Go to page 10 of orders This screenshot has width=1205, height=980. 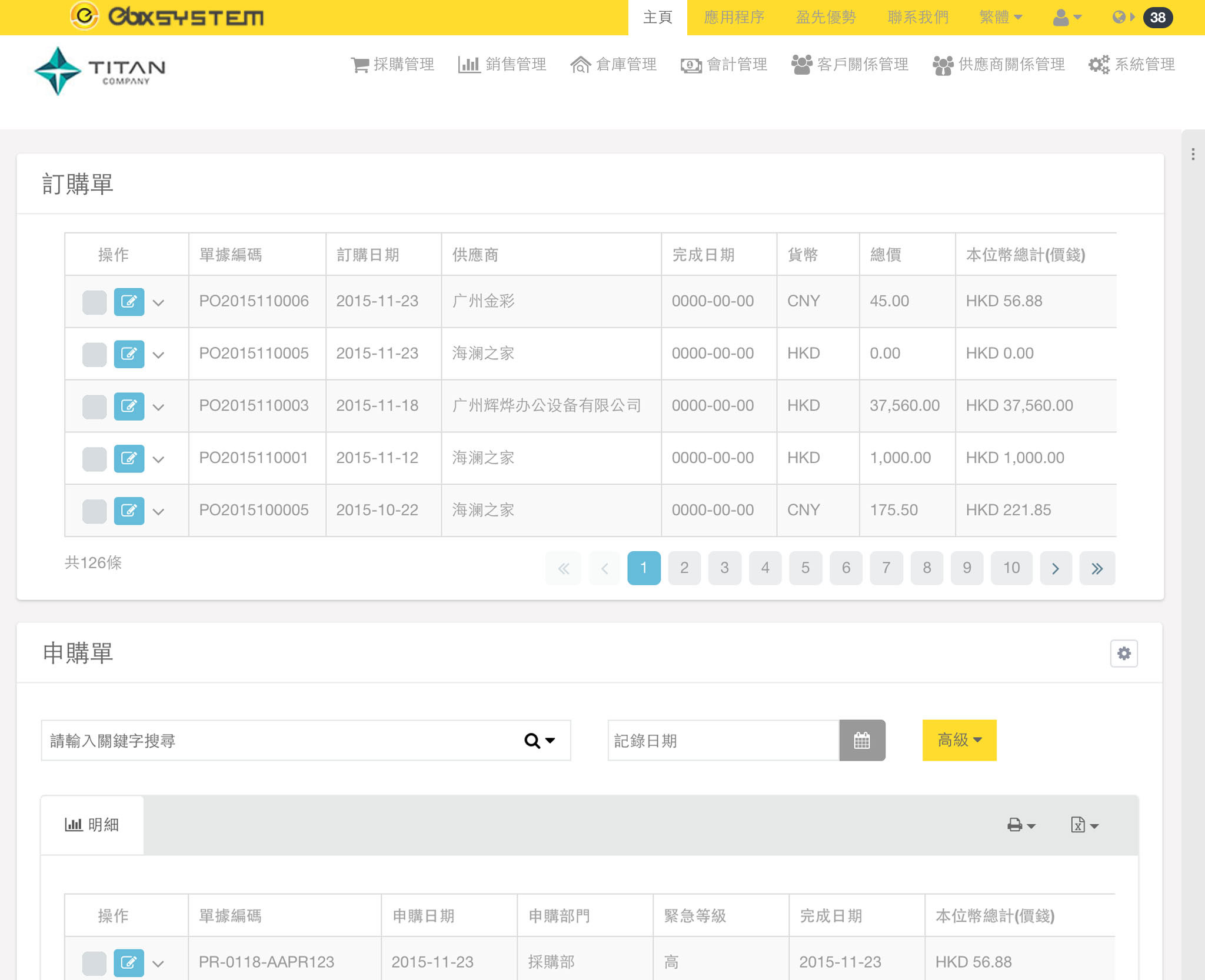pyautogui.click(x=1011, y=568)
